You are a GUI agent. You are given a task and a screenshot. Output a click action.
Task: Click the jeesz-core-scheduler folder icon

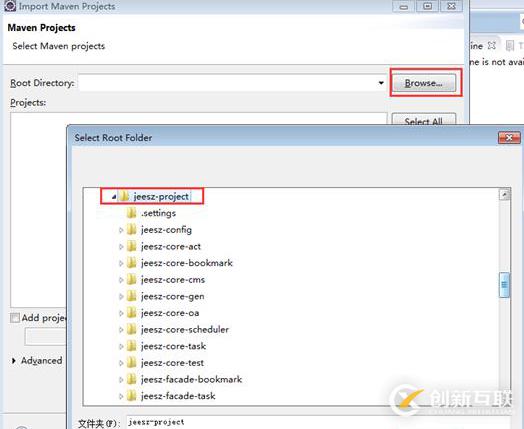coord(132,329)
